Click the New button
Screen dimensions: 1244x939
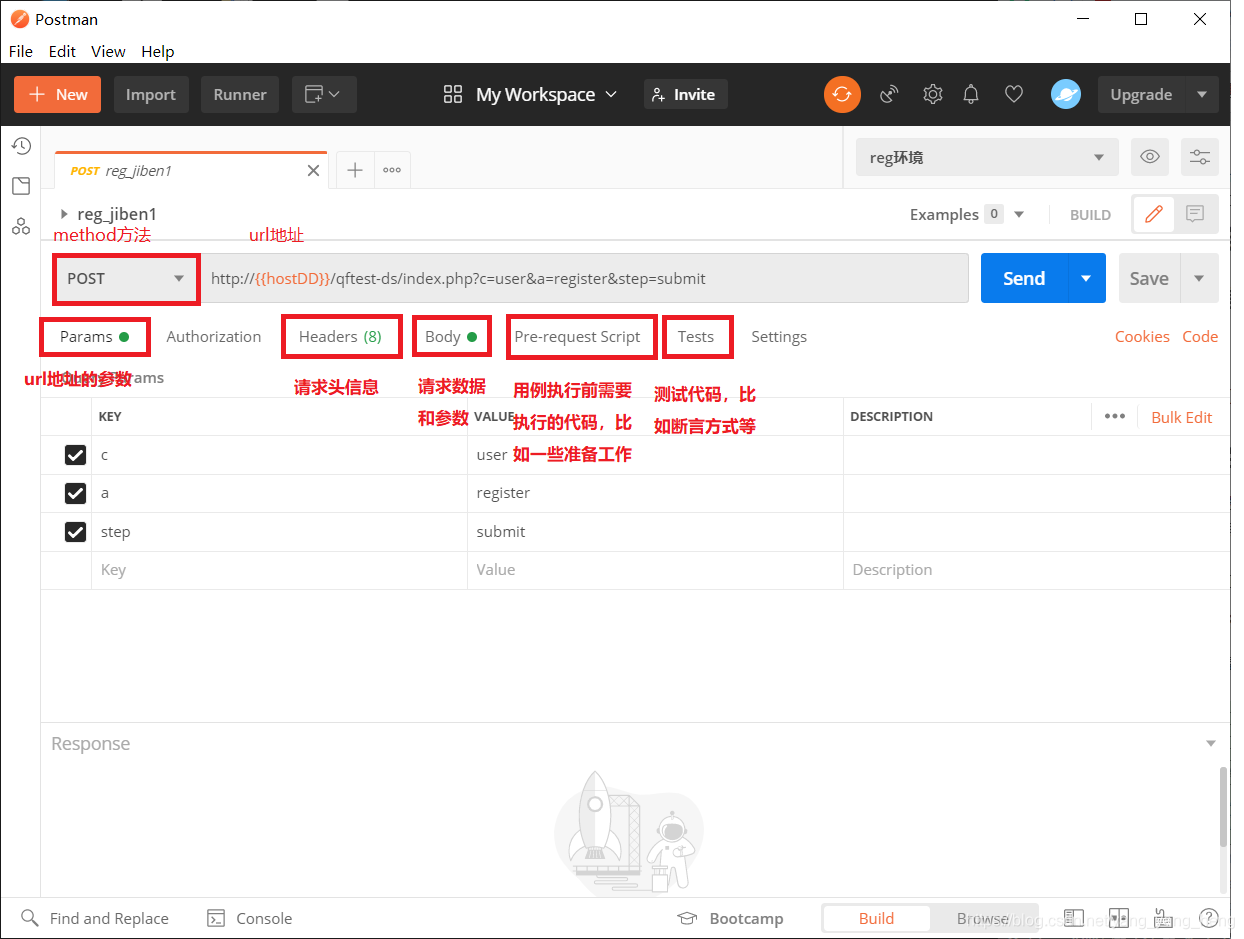coord(58,94)
